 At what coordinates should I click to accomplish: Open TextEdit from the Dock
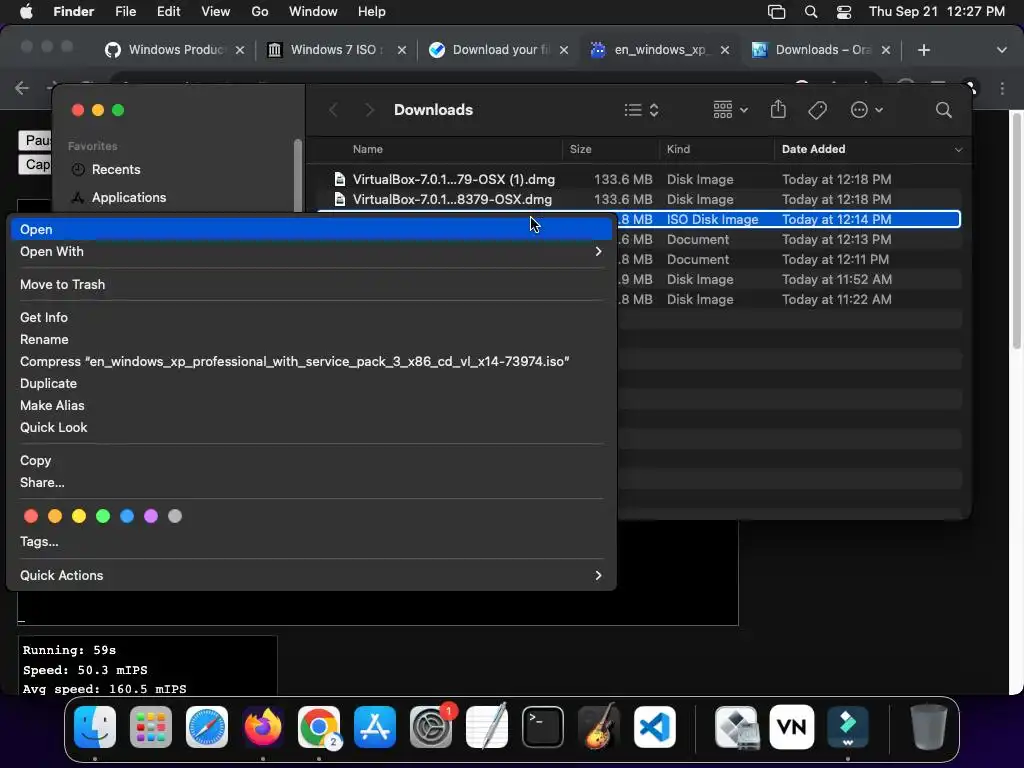[x=487, y=727]
